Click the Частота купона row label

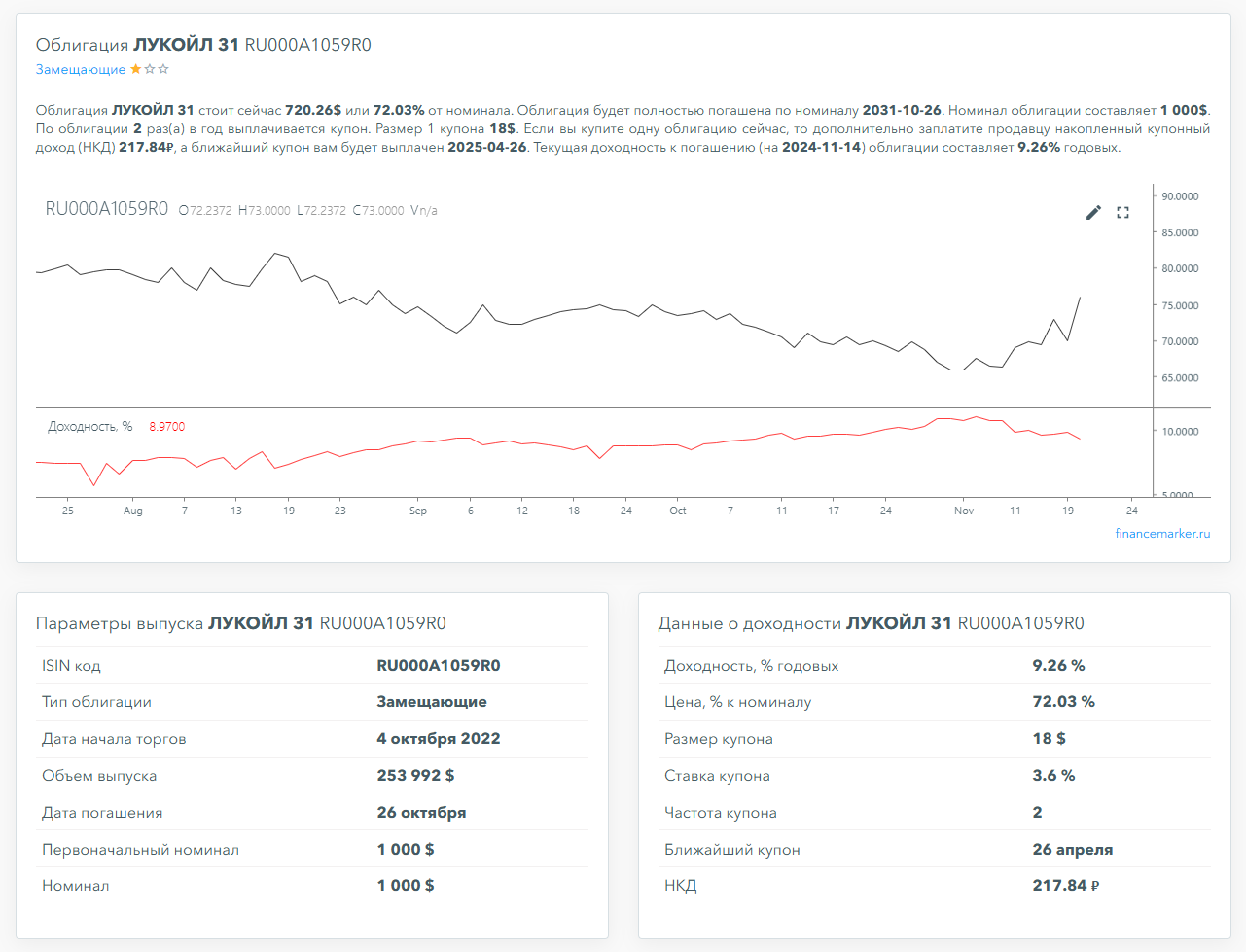tap(721, 813)
